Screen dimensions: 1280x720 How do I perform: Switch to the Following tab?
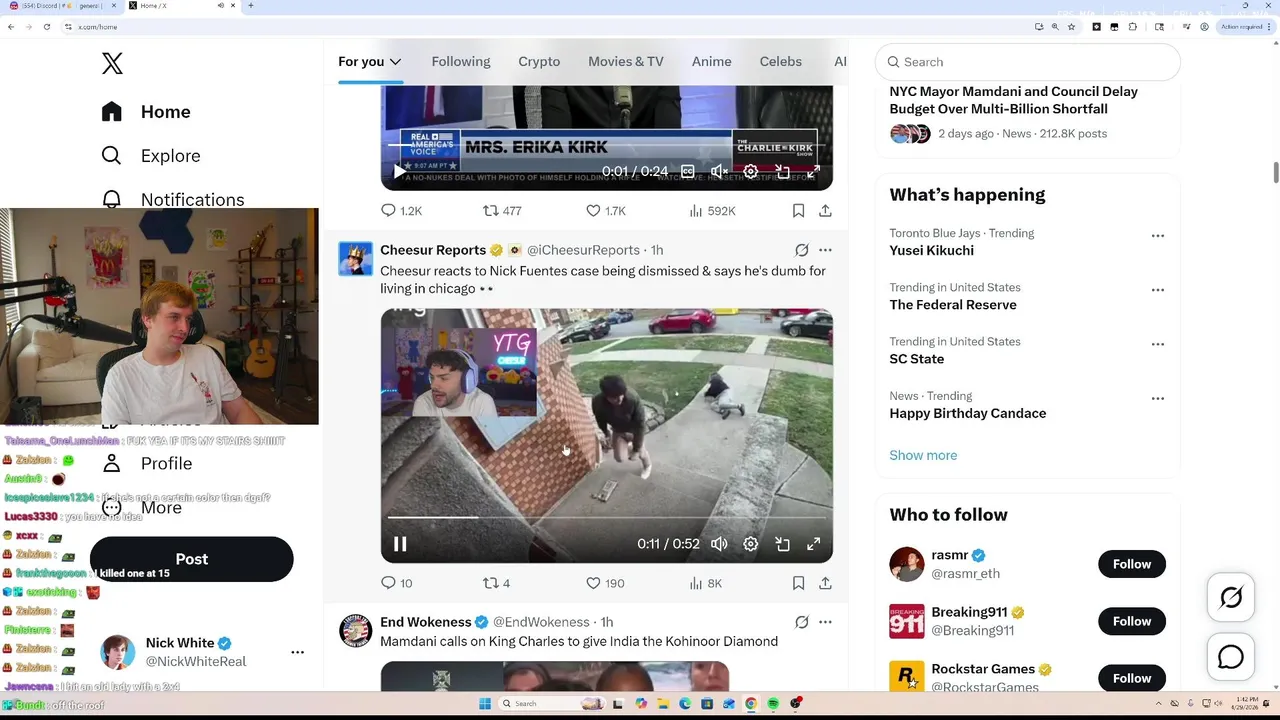tap(461, 62)
